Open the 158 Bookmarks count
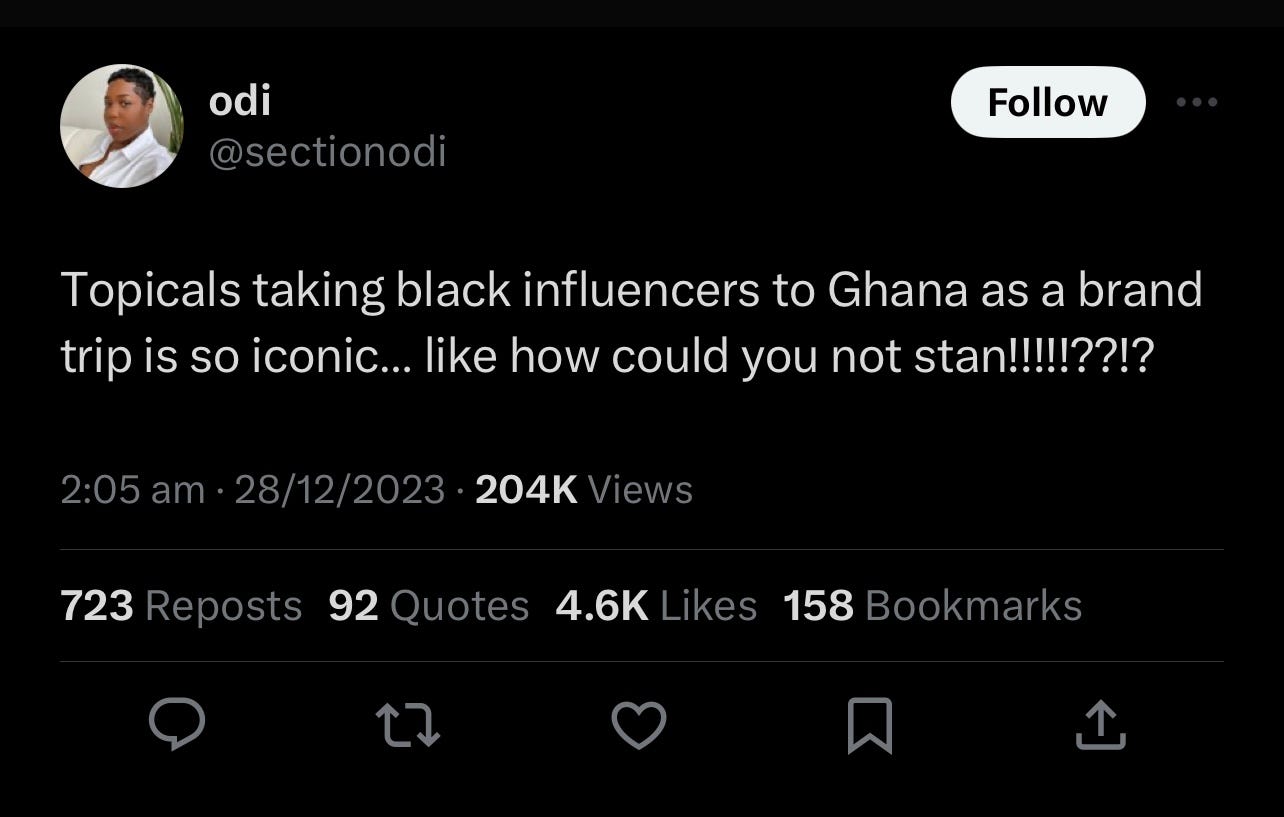This screenshot has width=1284, height=817. pyautogui.click(x=932, y=606)
